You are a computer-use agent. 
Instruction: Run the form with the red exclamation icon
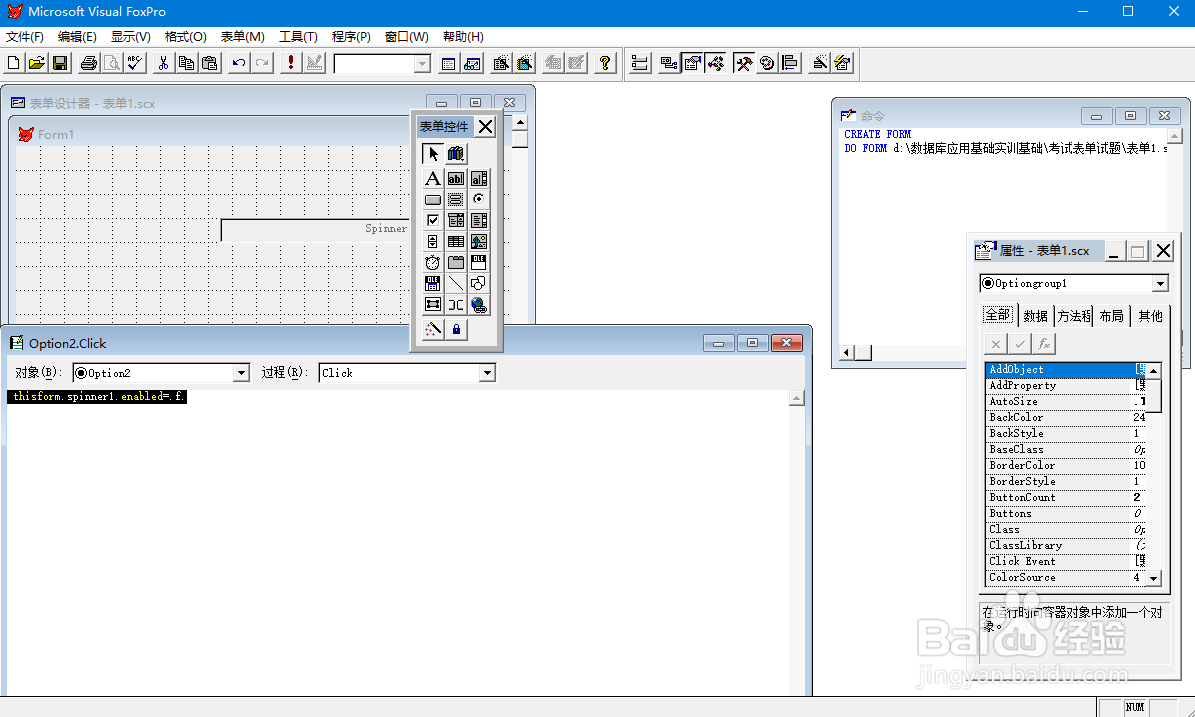pyautogui.click(x=290, y=63)
